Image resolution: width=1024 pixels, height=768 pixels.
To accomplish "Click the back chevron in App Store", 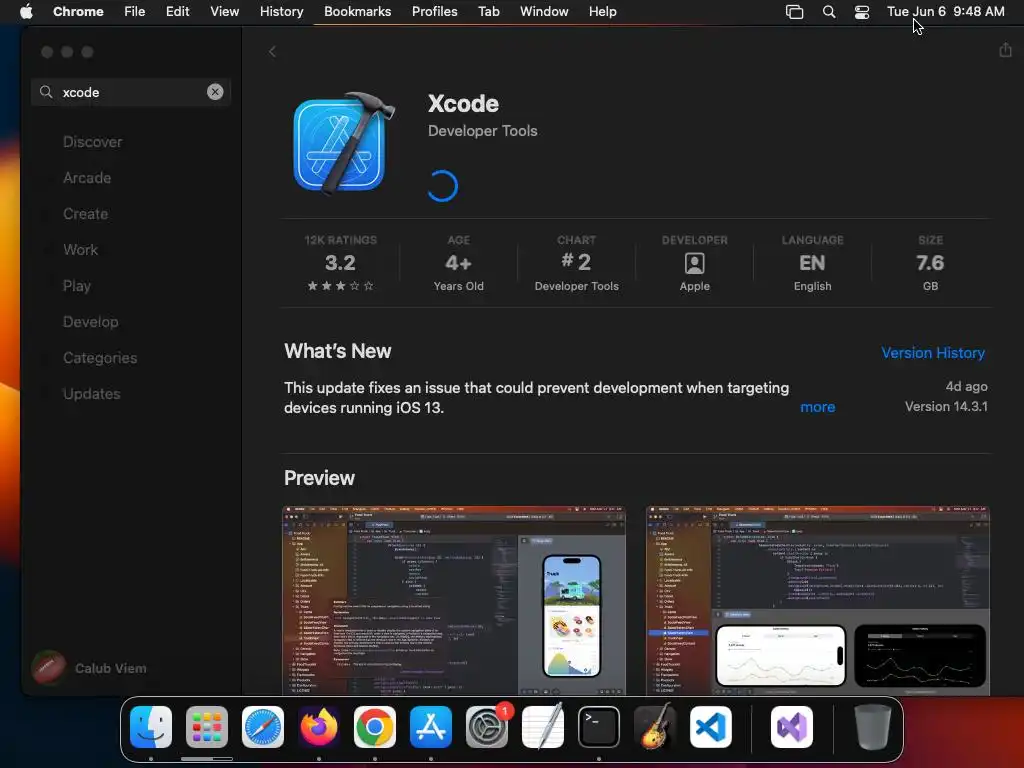I will (x=272, y=52).
